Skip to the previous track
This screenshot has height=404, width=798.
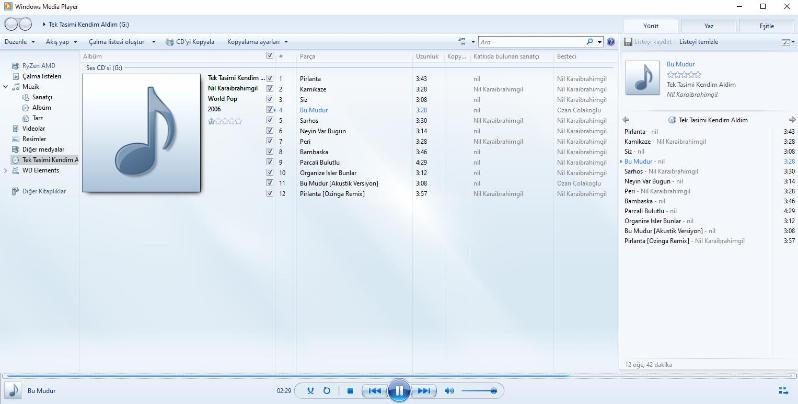[374, 390]
